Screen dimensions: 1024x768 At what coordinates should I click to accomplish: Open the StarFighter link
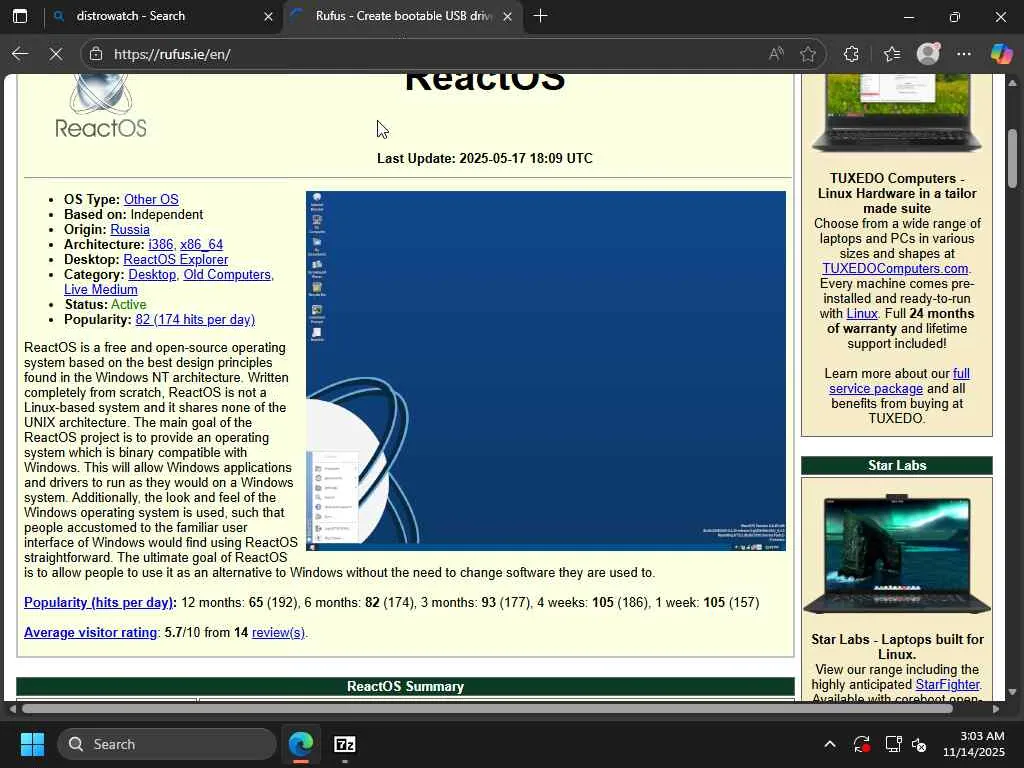coord(947,684)
